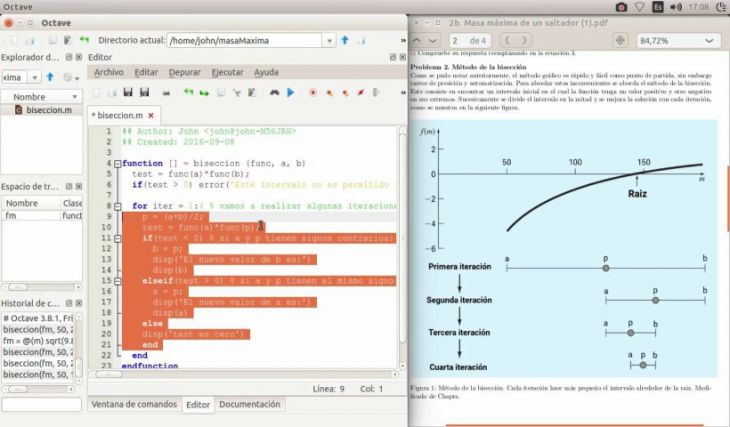The image size is (730, 427).
Task: Save the file with the editor's first floppy disk icon
Action: (x=128, y=92)
